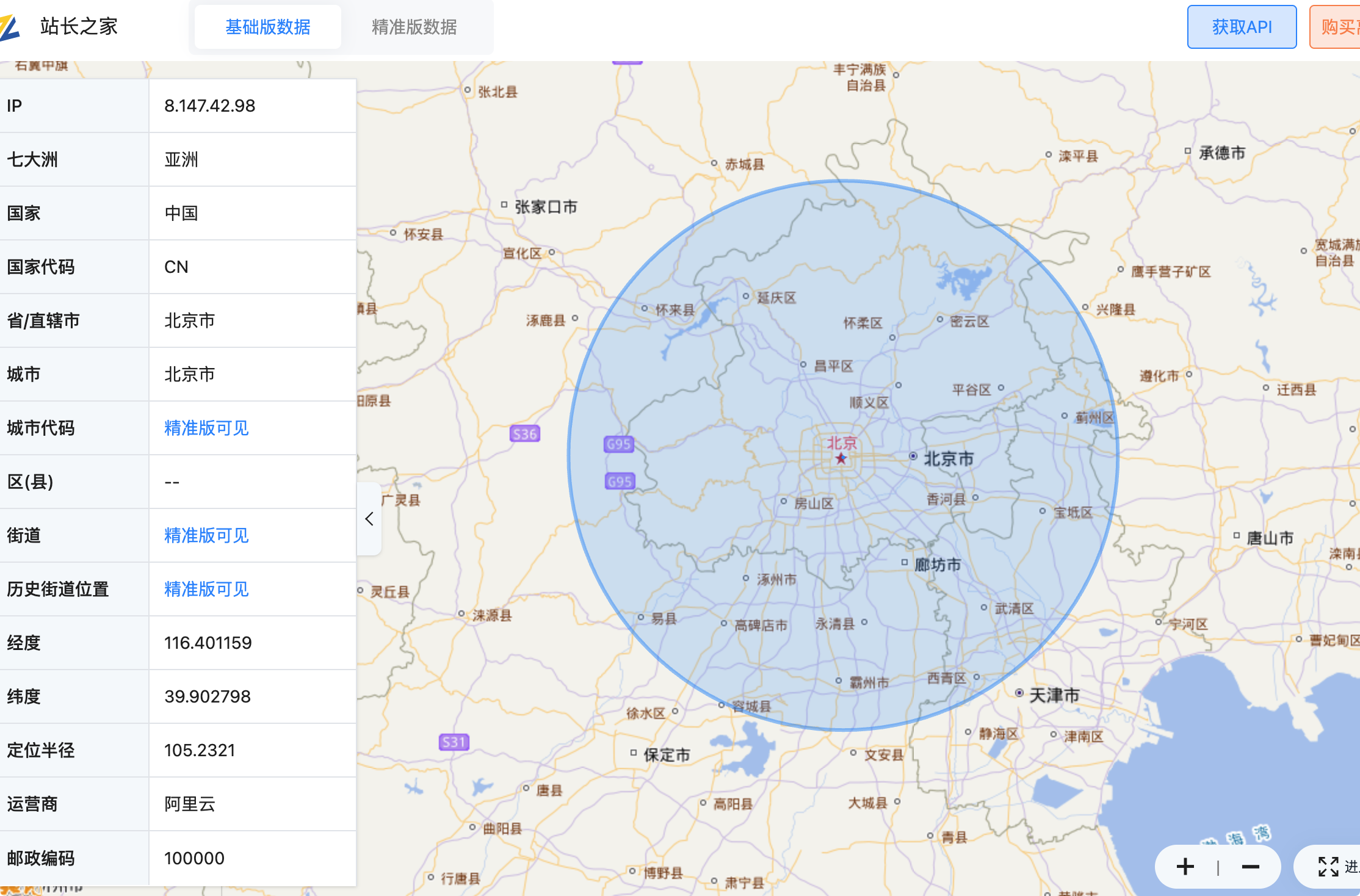Click the 站长之家 logo icon
This screenshot has height=896, width=1360.
10,27
